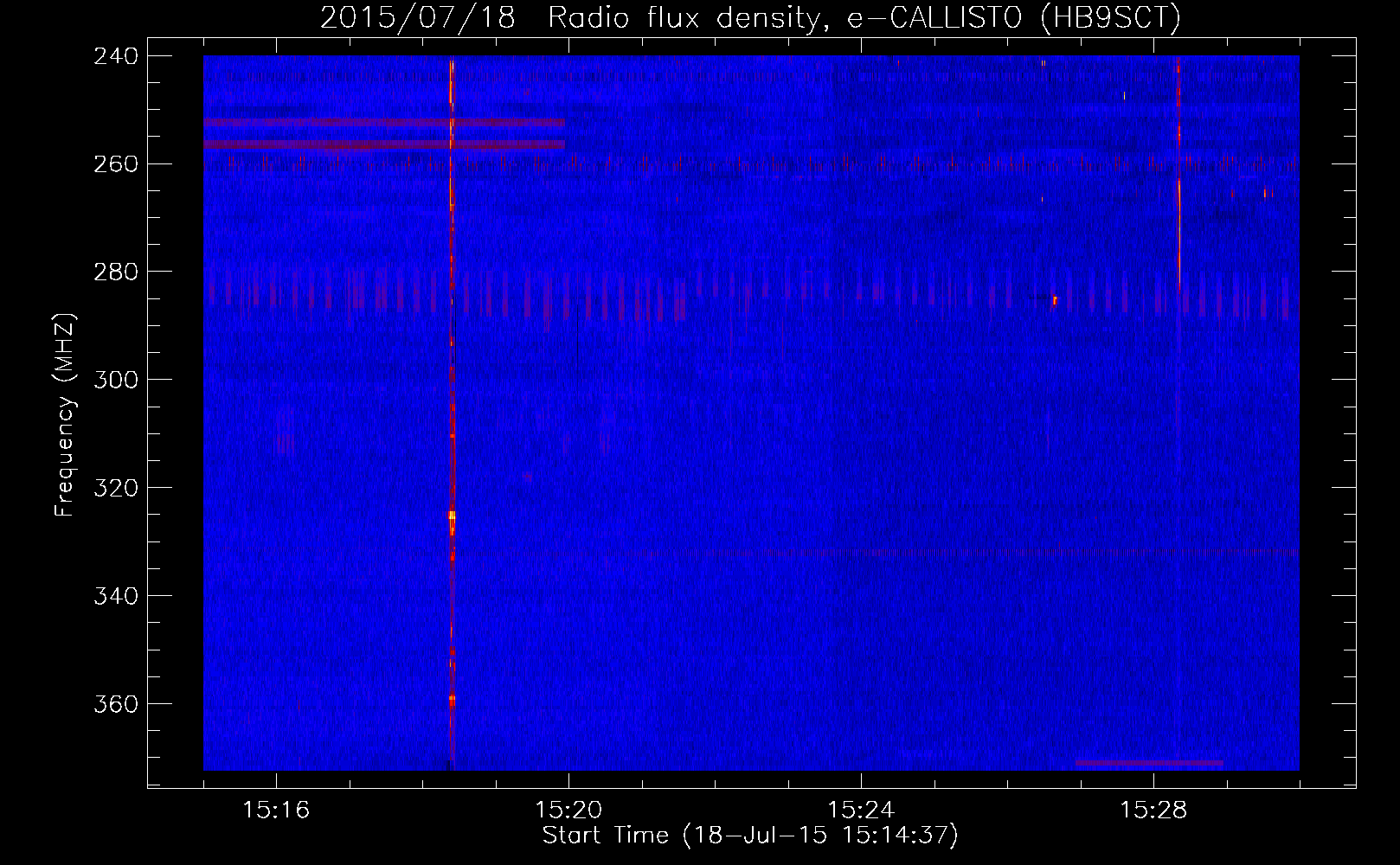Viewport: 1400px width, 865px height.
Task: Click the 15:20 time tick label
Action: pos(568,811)
